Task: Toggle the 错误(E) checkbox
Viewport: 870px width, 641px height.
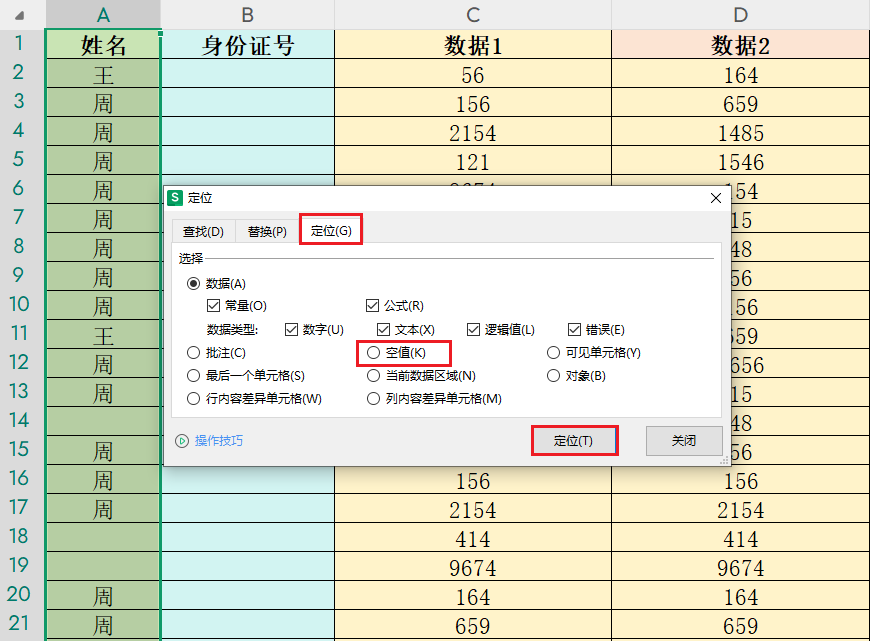Action: (576, 330)
